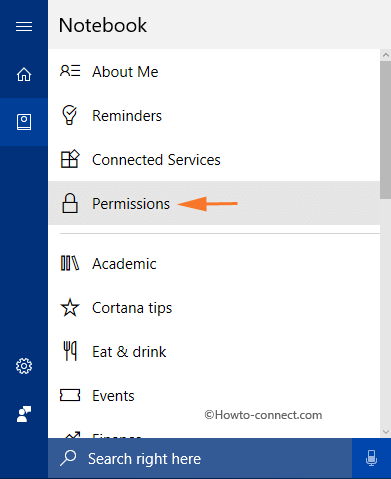Viewport: 391px width, 479px height.
Task: Click the Permissions padlock icon
Action: 70,203
